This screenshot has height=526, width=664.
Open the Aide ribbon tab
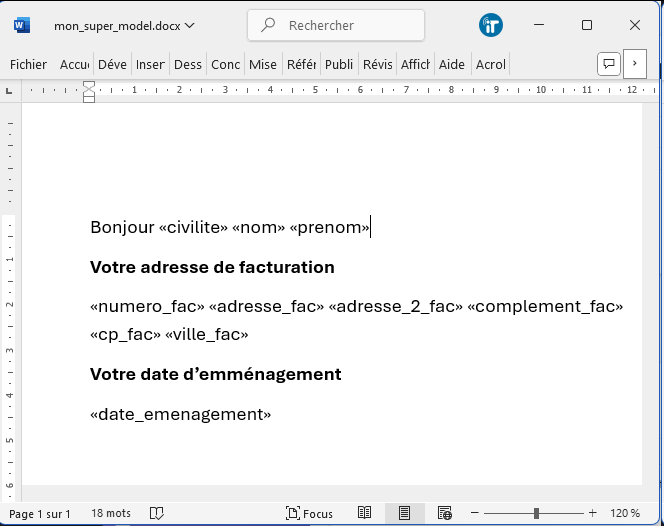coord(452,64)
